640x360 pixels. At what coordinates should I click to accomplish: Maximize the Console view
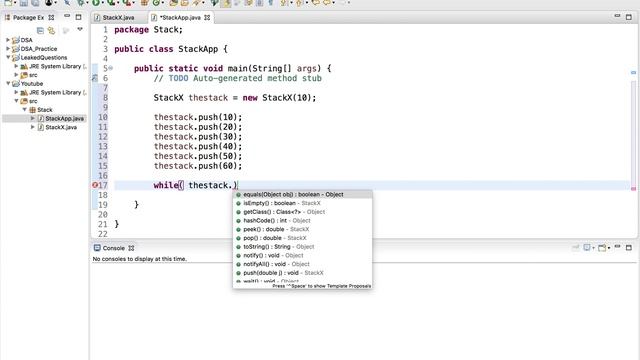tap(629, 247)
